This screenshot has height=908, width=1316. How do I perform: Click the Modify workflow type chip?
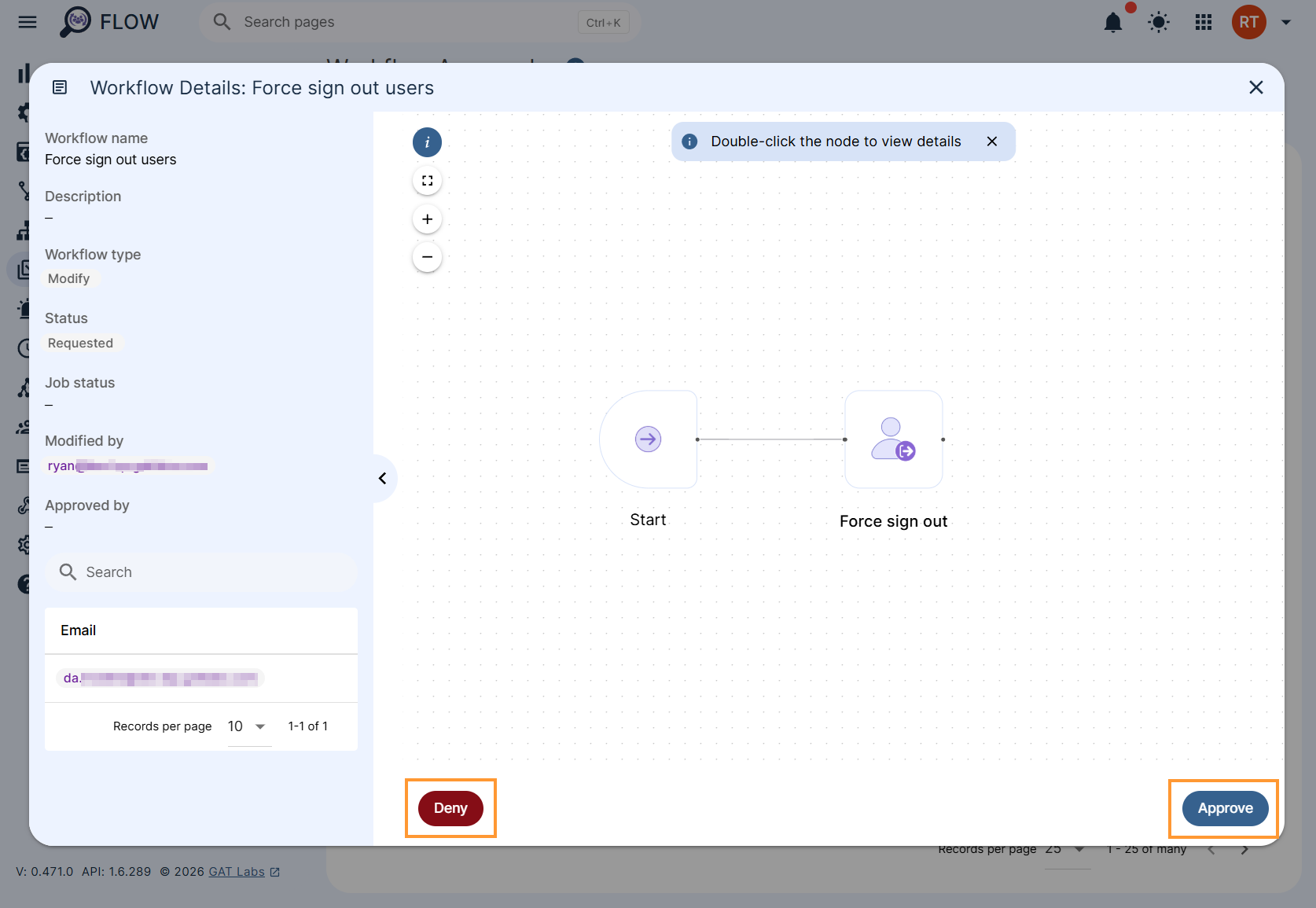pyautogui.click(x=69, y=279)
